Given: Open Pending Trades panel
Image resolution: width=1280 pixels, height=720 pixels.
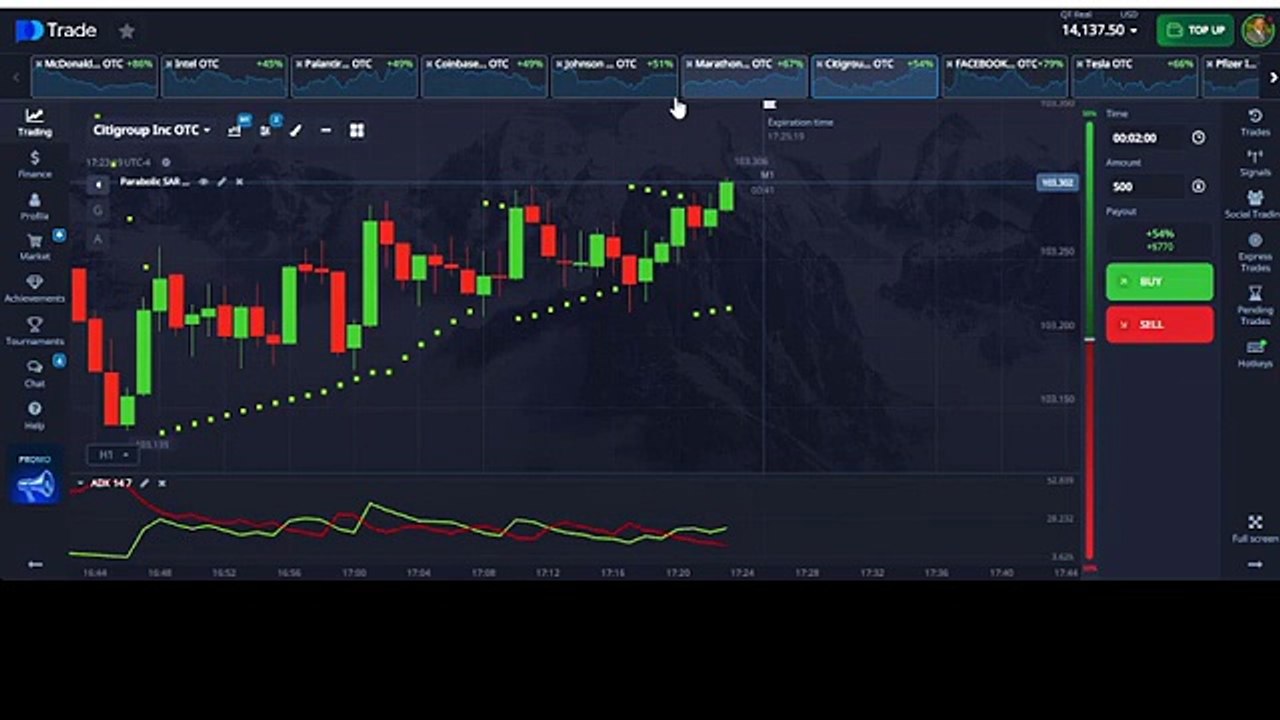Looking at the screenshot, I should click(1255, 305).
